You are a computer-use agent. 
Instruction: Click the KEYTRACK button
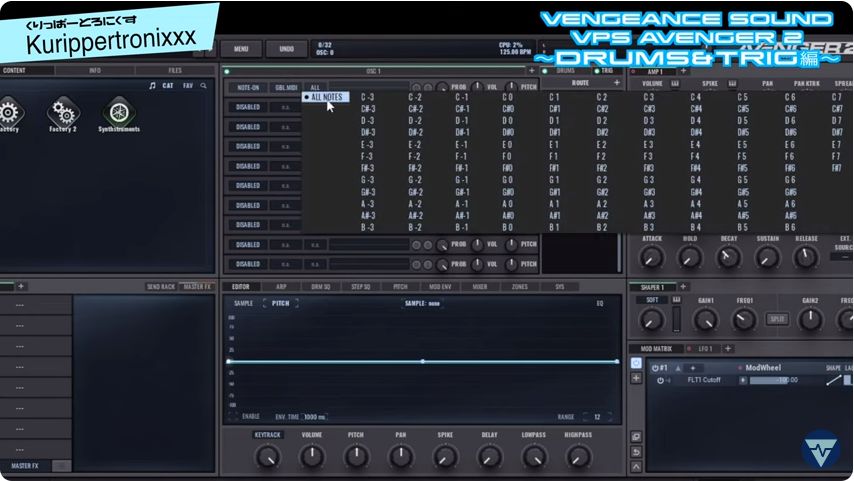[x=267, y=435]
